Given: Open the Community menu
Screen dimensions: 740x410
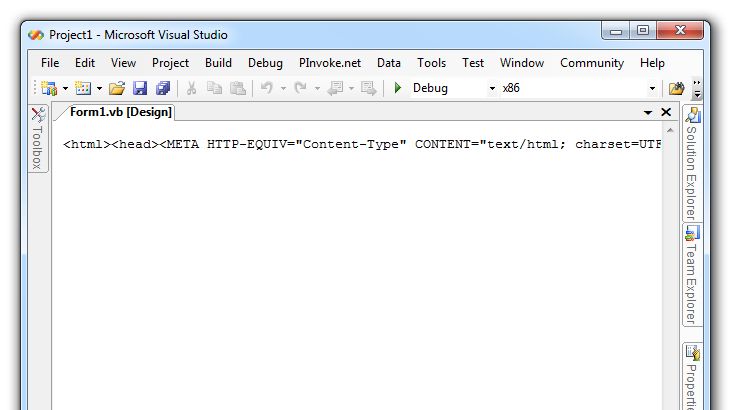Looking at the screenshot, I should [x=592, y=63].
